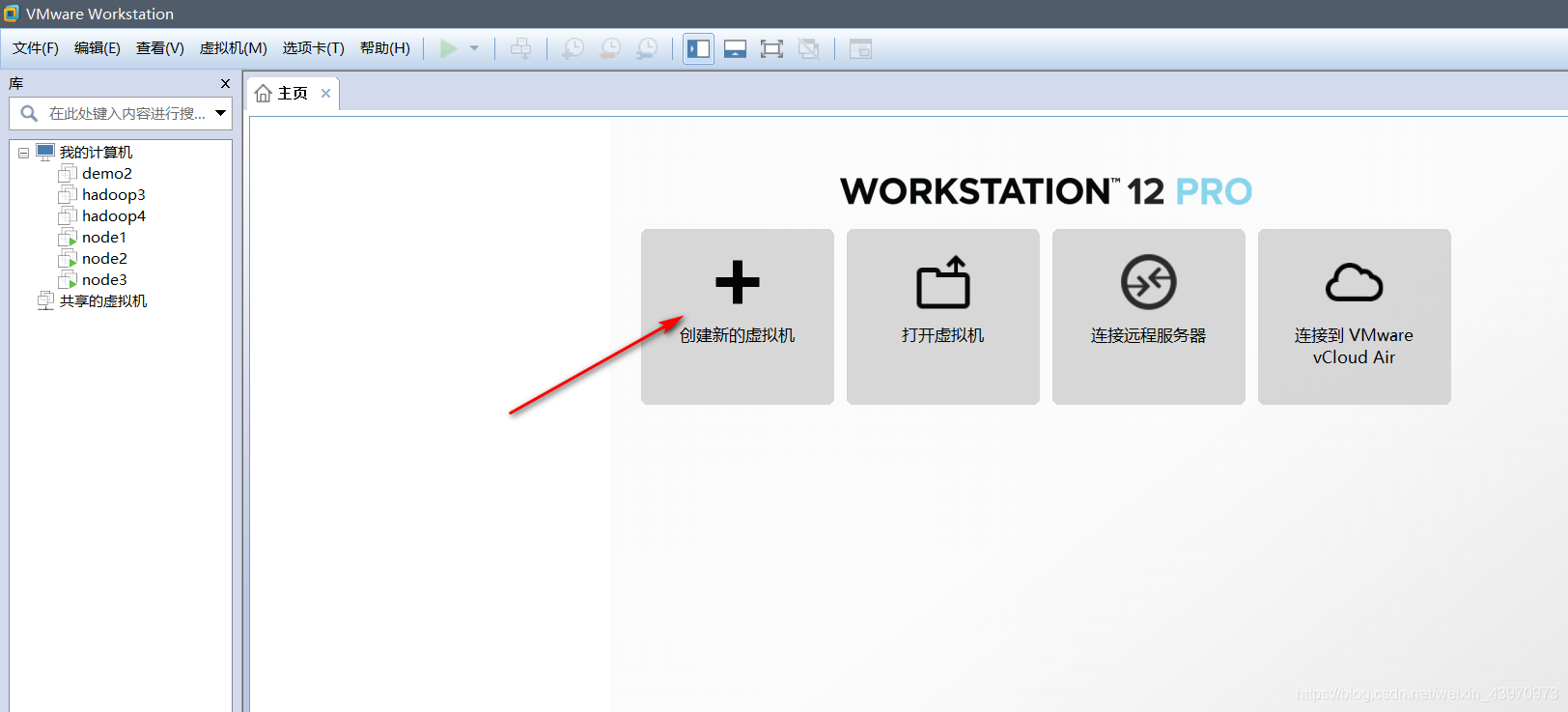Toggle the library sidebar view icon

698,48
